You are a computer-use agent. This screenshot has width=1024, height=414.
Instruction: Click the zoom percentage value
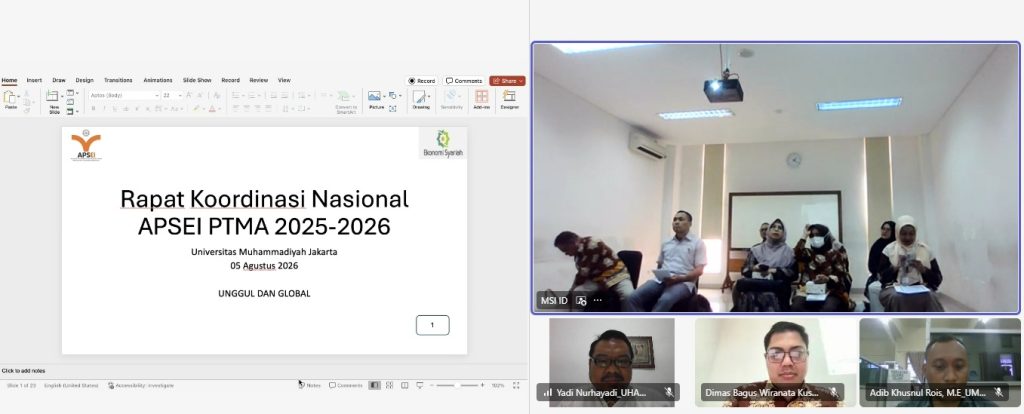coord(498,385)
